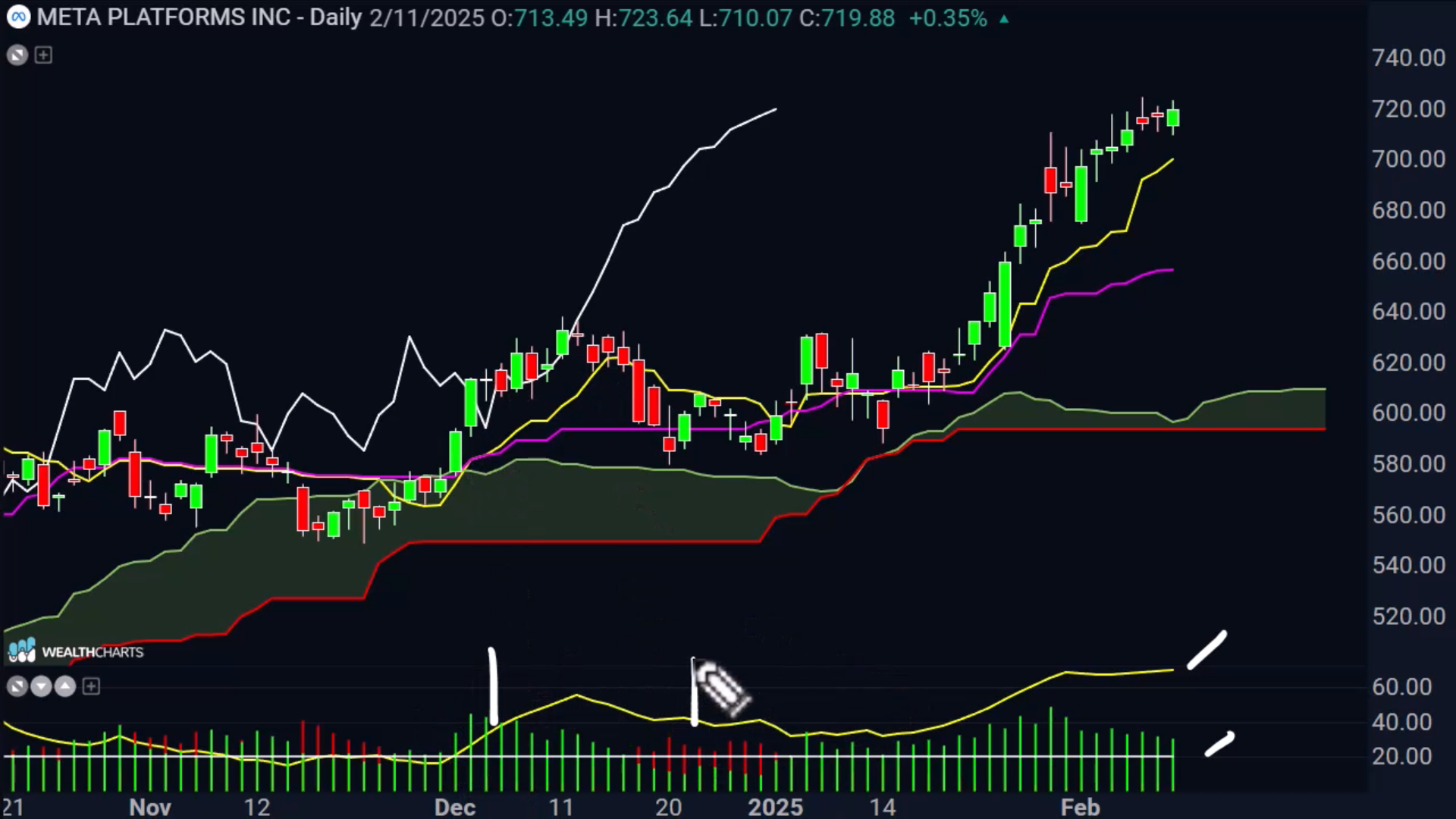Click the 12 date label on time axis

257,807
